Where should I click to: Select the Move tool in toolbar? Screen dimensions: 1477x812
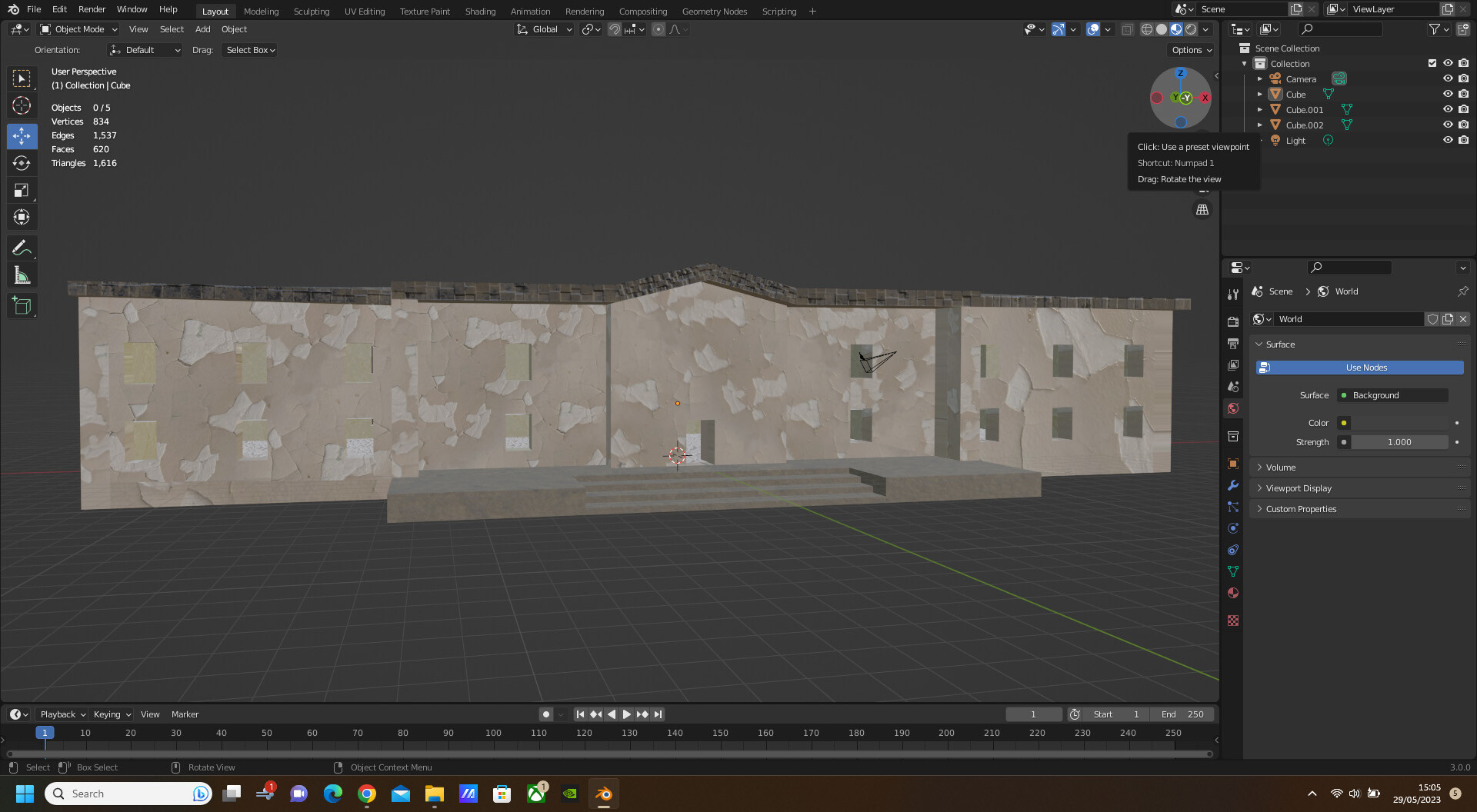coord(22,136)
